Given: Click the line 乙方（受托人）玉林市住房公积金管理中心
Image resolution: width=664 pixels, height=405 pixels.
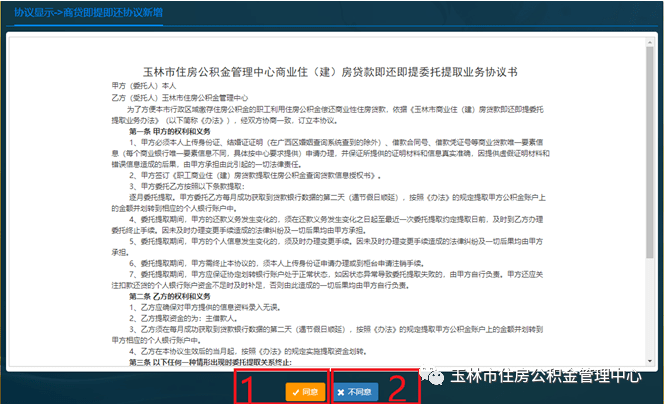Looking at the screenshot, I should [x=180, y=98].
